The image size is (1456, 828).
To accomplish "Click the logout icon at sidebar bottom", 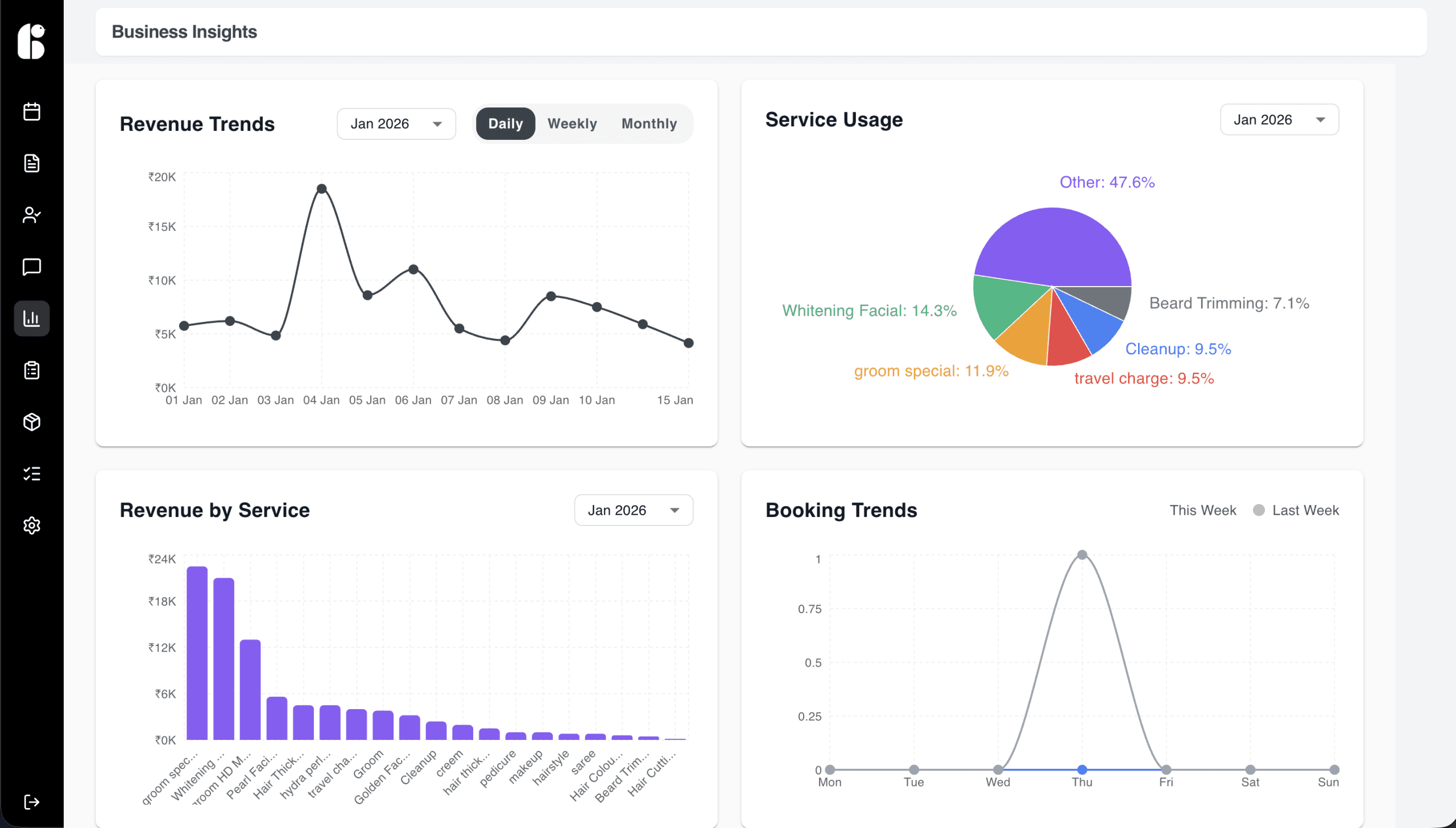I will (32, 802).
